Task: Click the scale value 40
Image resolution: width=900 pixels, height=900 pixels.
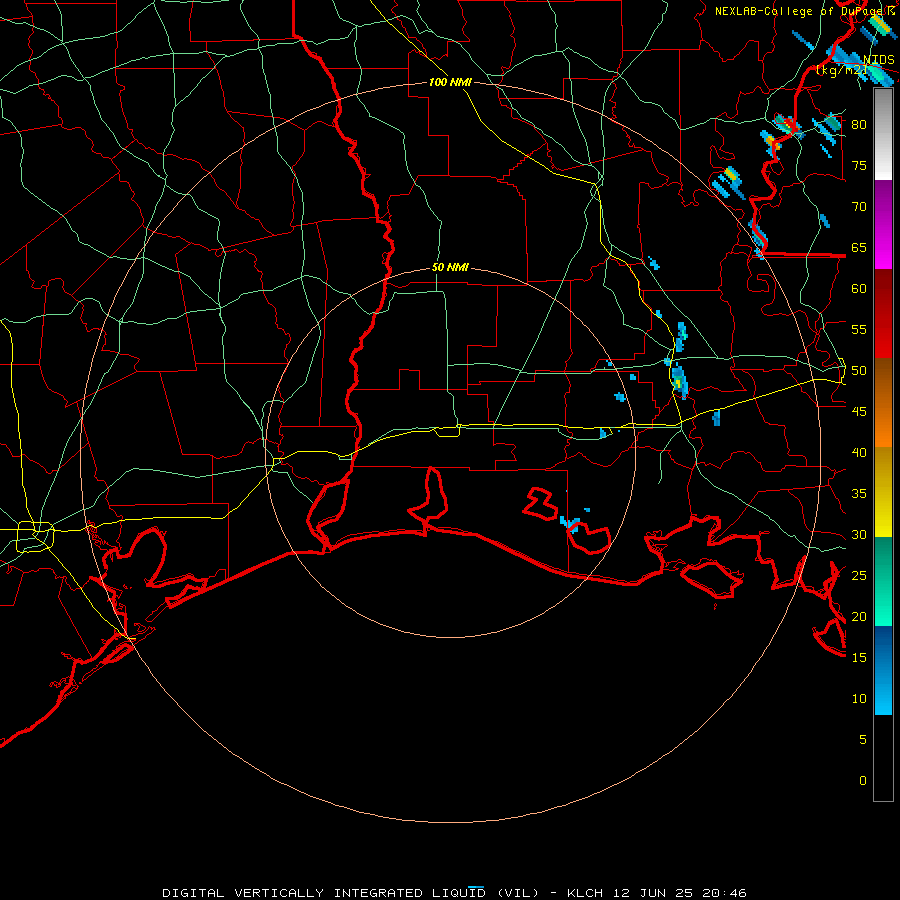Action: point(859,452)
